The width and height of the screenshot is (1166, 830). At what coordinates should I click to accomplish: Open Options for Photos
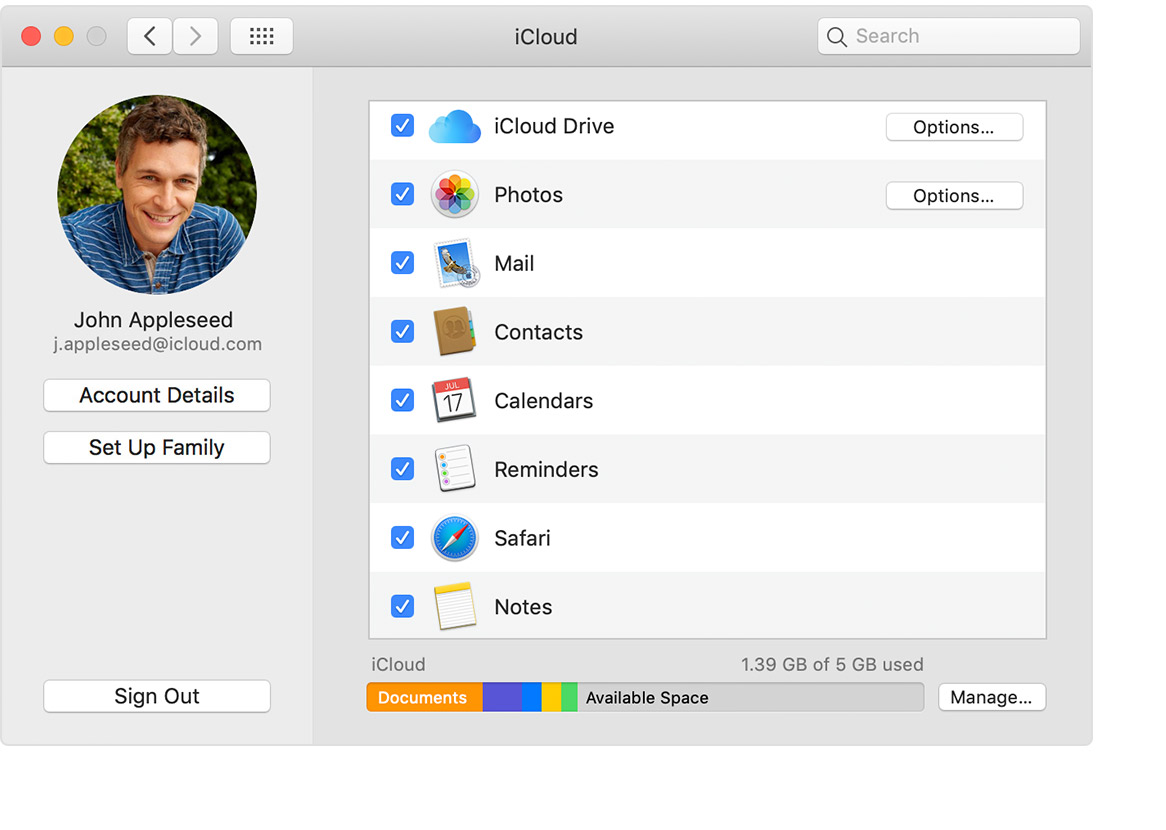point(953,196)
